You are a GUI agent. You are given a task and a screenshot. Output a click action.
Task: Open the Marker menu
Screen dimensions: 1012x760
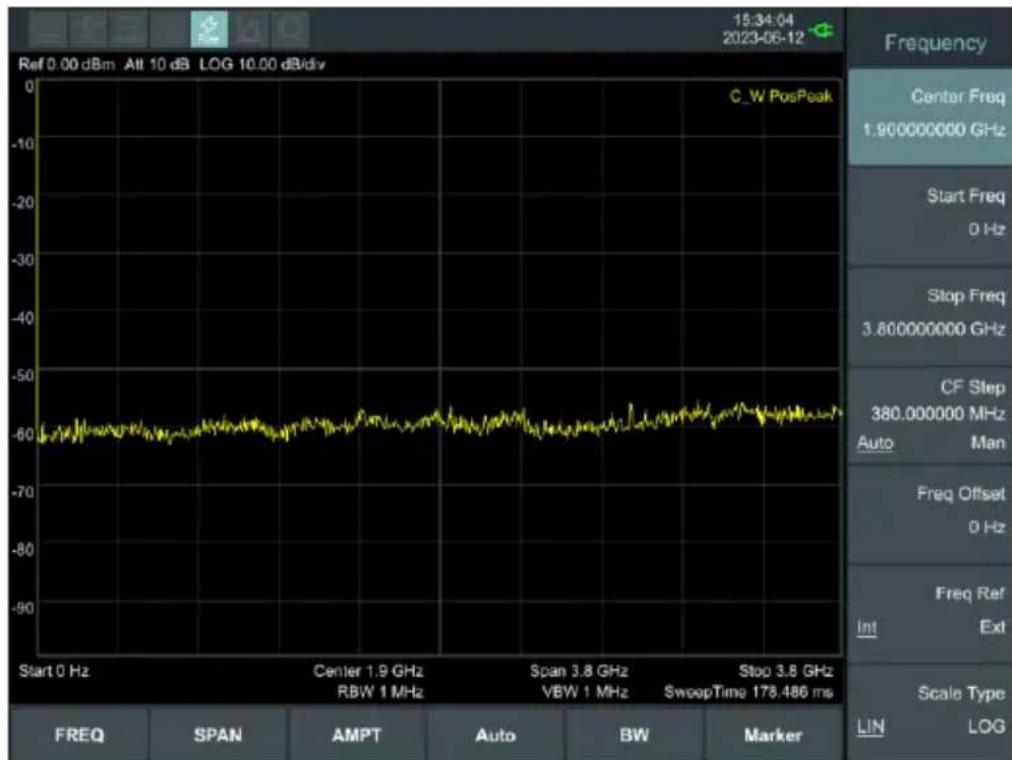click(773, 735)
